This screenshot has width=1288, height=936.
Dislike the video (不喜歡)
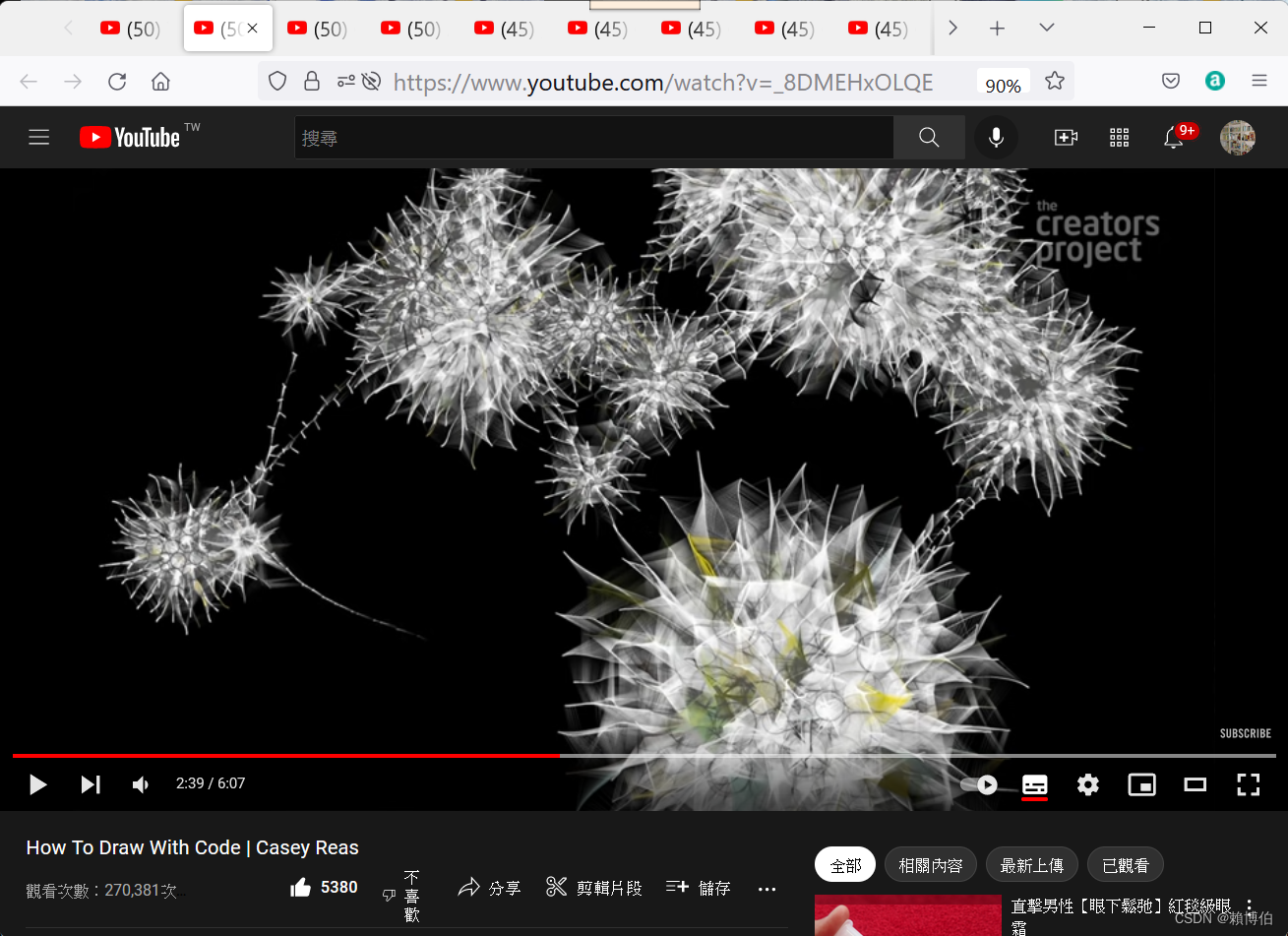pos(401,895)
